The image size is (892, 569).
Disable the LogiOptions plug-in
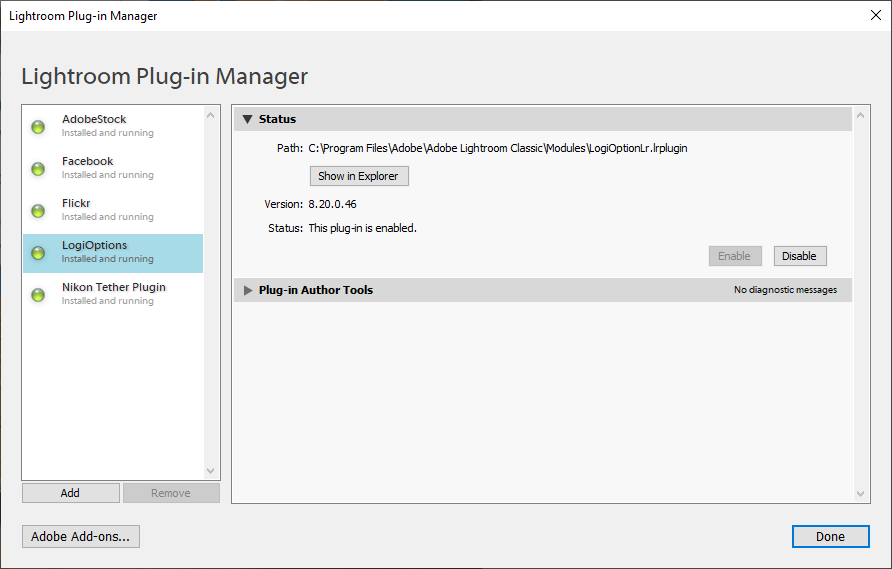point(800,256)
